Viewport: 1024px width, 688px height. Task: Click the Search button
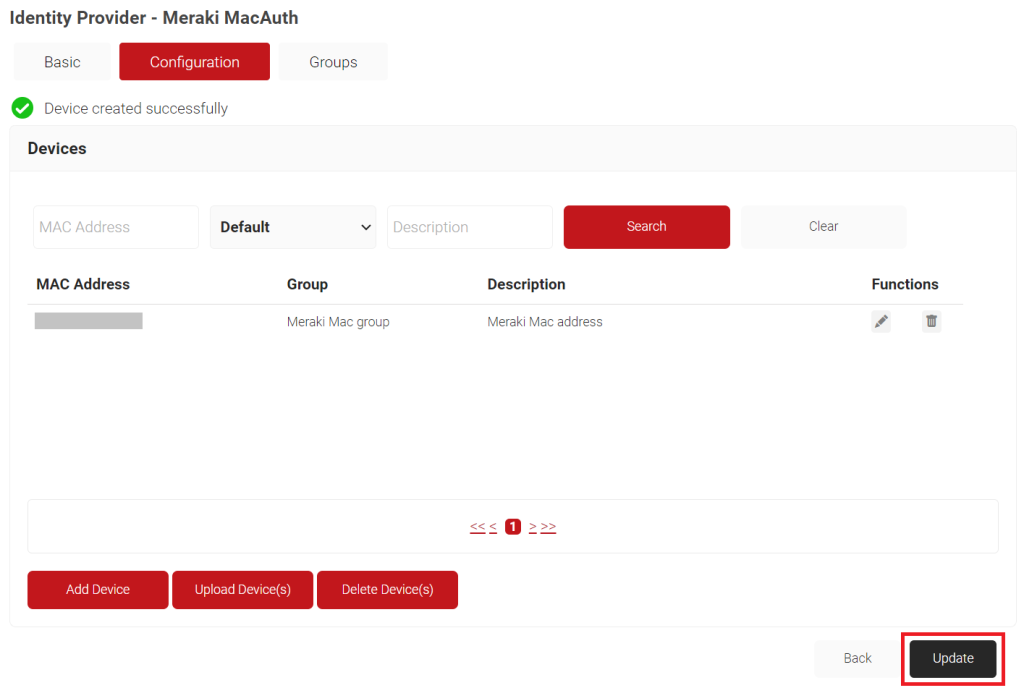[646, 227]
